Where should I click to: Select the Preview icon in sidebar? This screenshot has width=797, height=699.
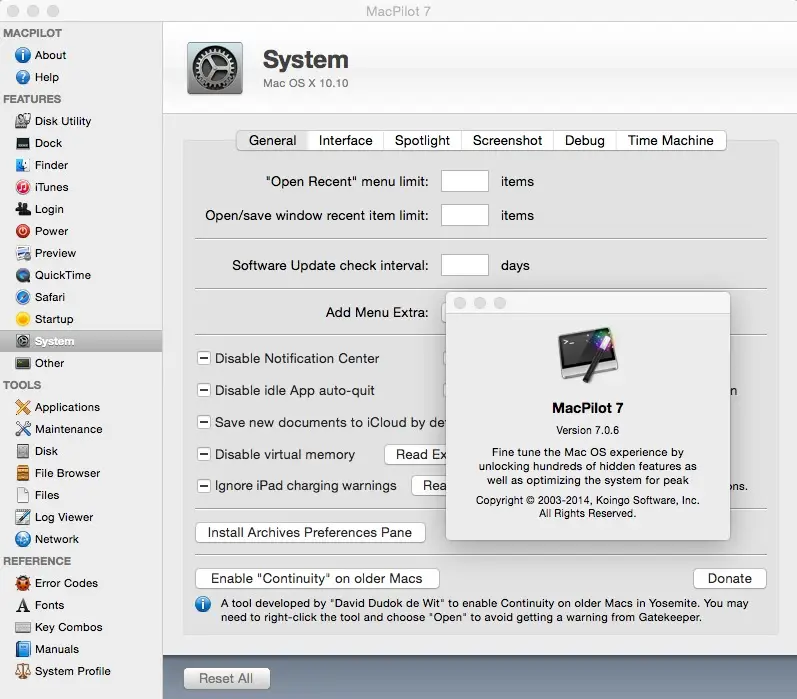(x=22, y=253)
